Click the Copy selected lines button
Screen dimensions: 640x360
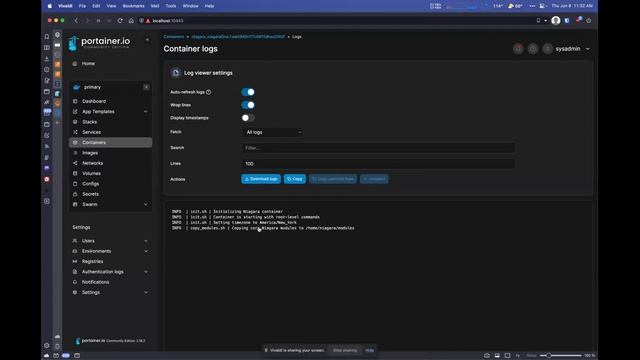click(333, 179)
